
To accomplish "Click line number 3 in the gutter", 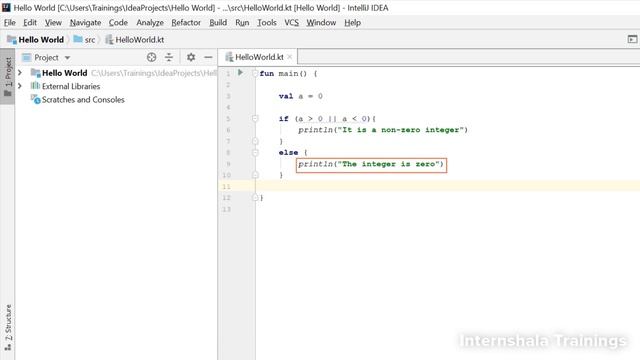I will coord(228,96).
